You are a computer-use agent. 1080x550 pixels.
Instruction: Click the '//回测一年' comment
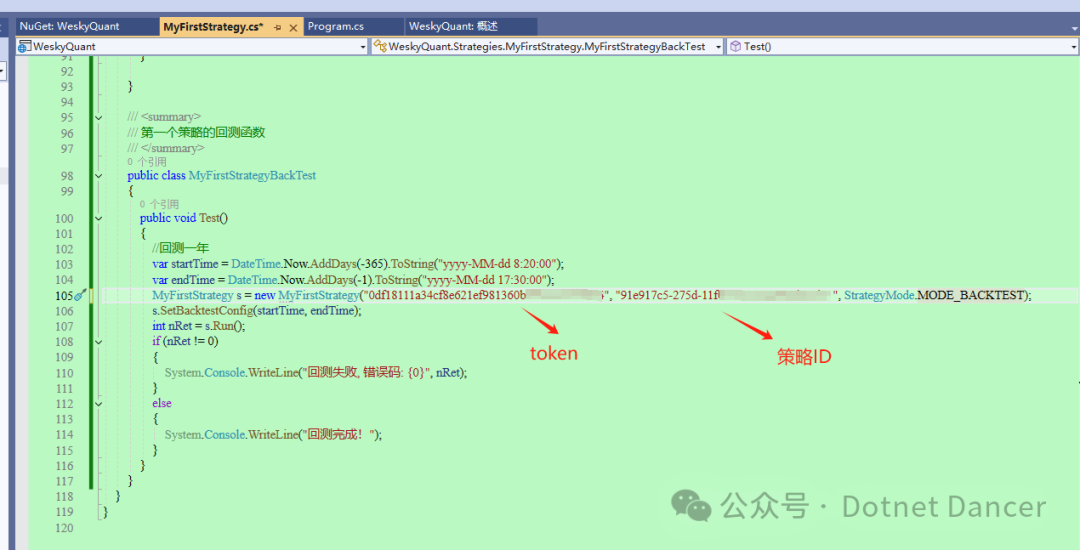point(180,248)
